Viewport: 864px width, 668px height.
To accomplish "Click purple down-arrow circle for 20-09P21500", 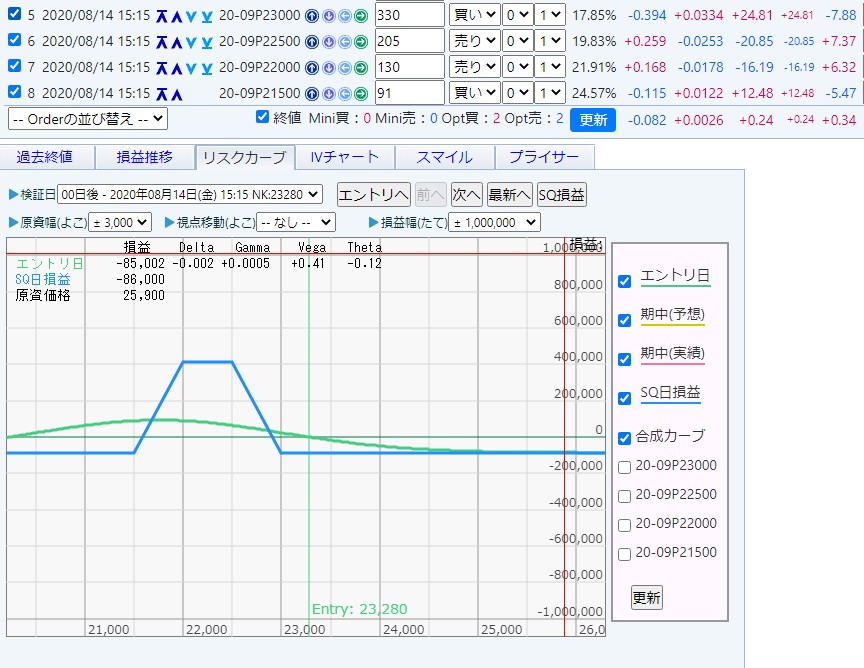I will 328,94.
